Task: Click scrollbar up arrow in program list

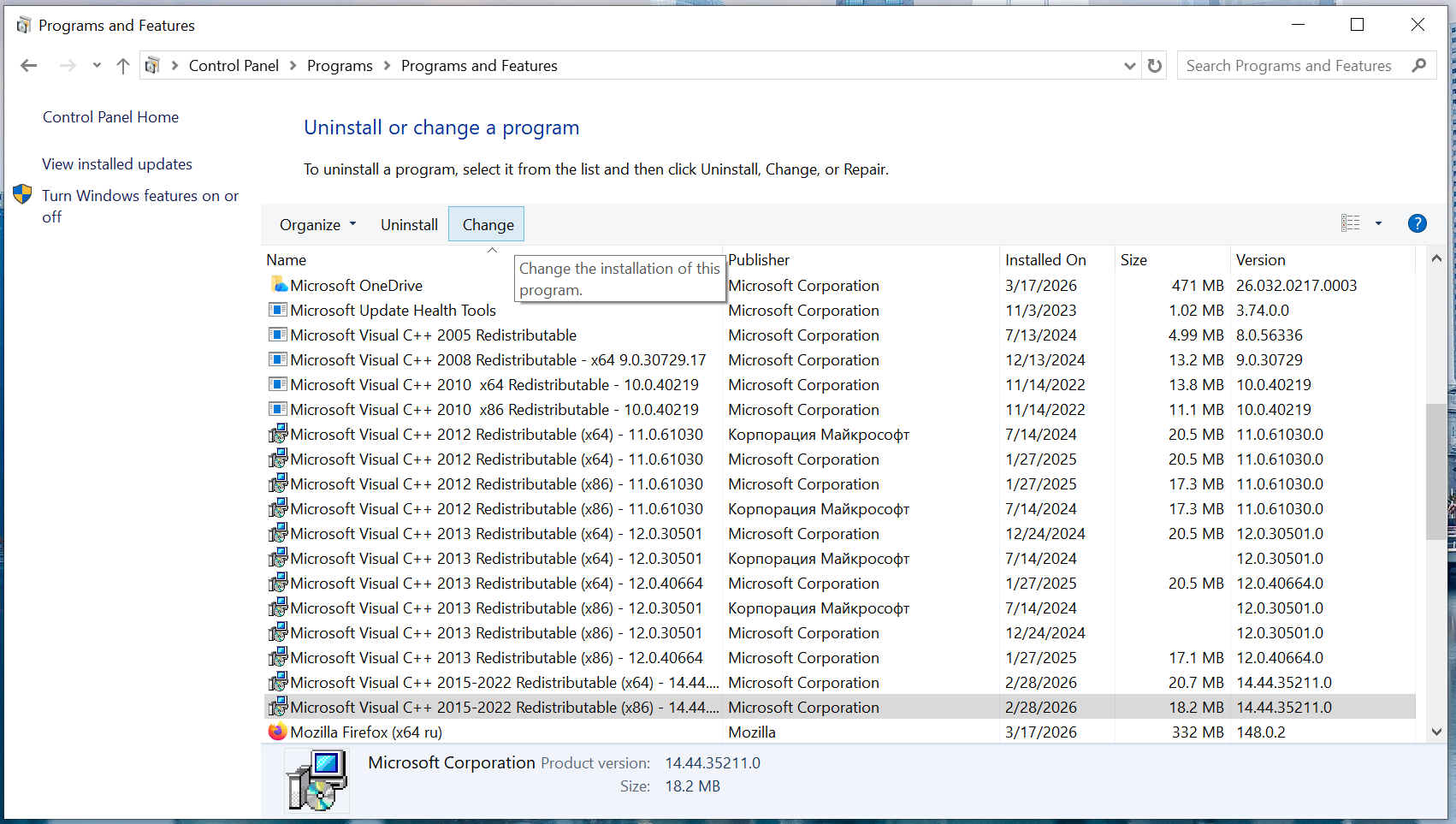Action: coord(1436,258)
